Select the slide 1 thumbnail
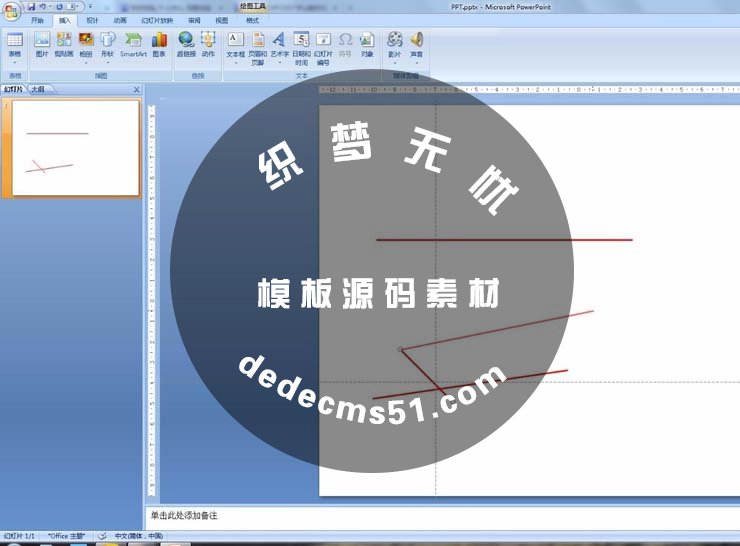Screen dimensions: 740x546 (75, 148)
